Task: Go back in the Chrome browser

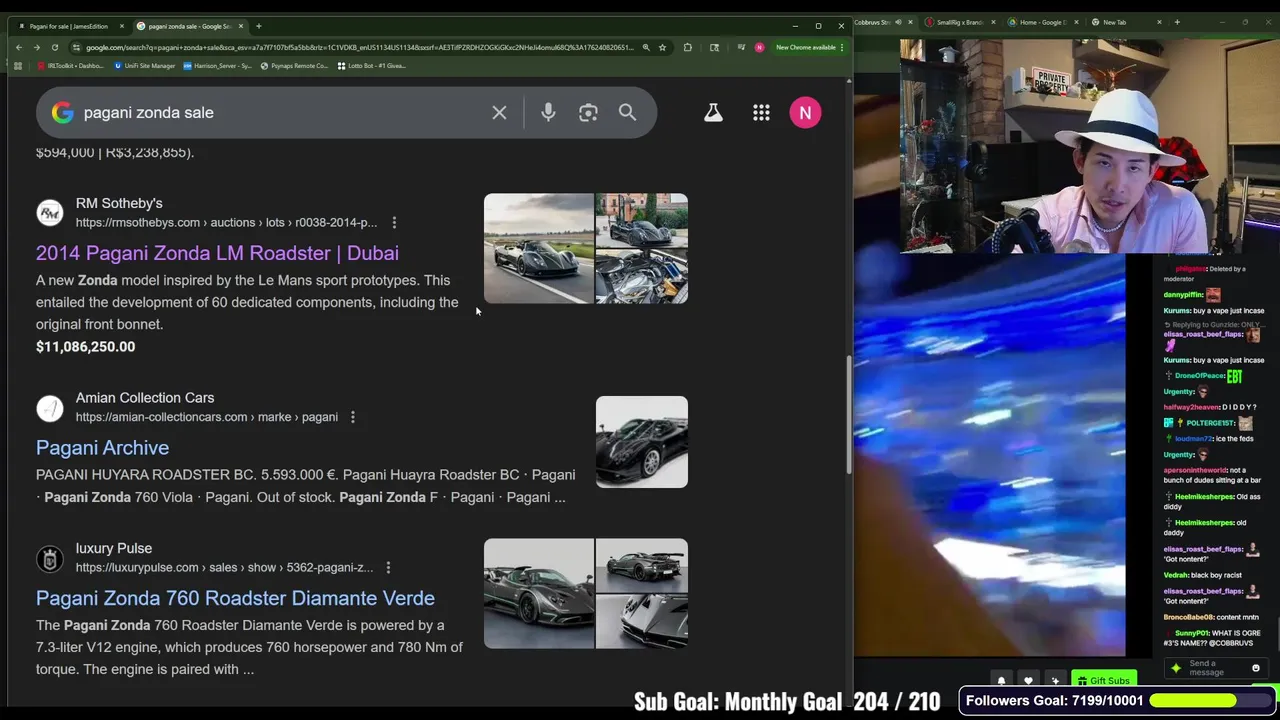Action: point(19,47)
